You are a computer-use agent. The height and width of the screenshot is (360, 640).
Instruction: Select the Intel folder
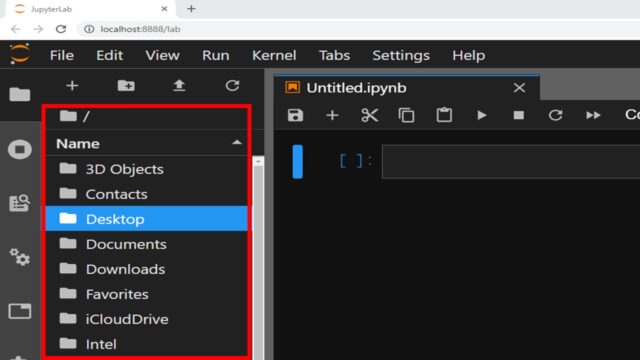tap(147, 344)
